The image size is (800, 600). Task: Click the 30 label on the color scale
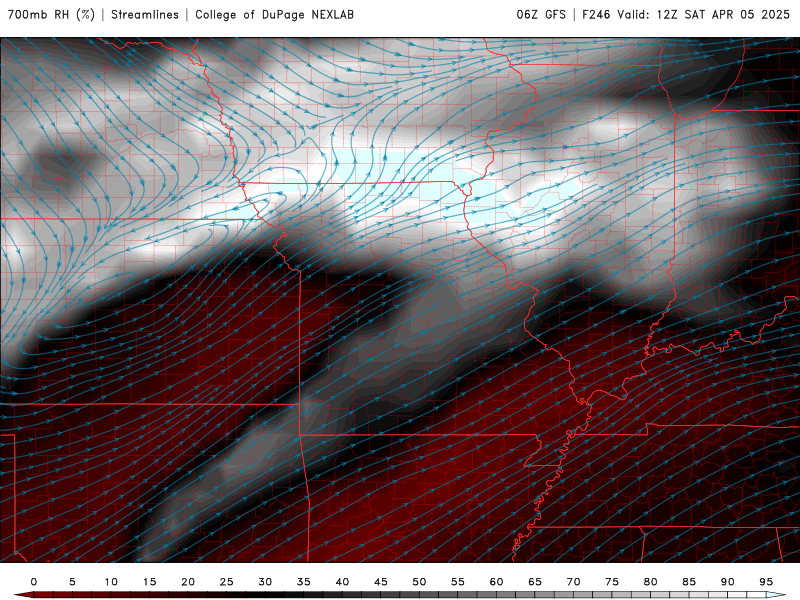(265, 582)
